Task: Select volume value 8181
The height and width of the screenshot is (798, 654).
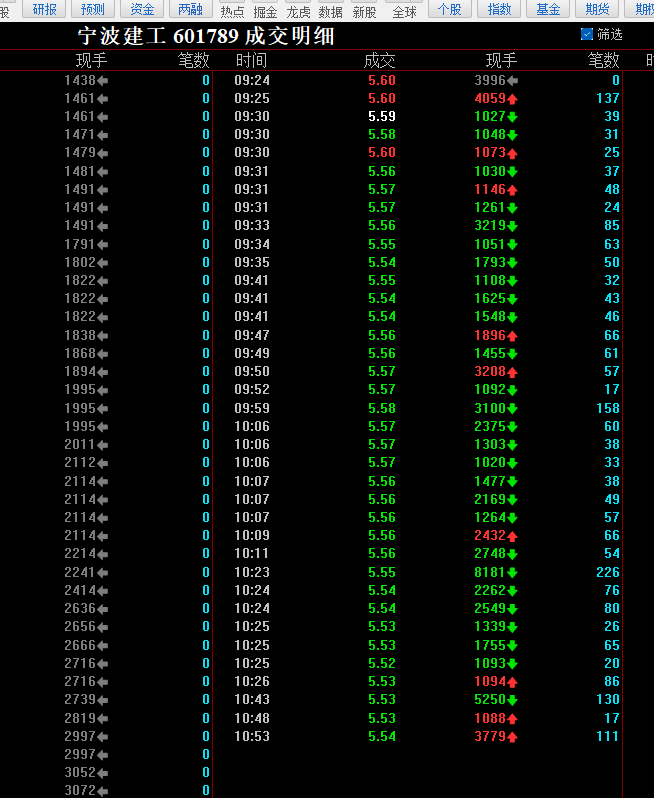Action: tap(490, 572)
